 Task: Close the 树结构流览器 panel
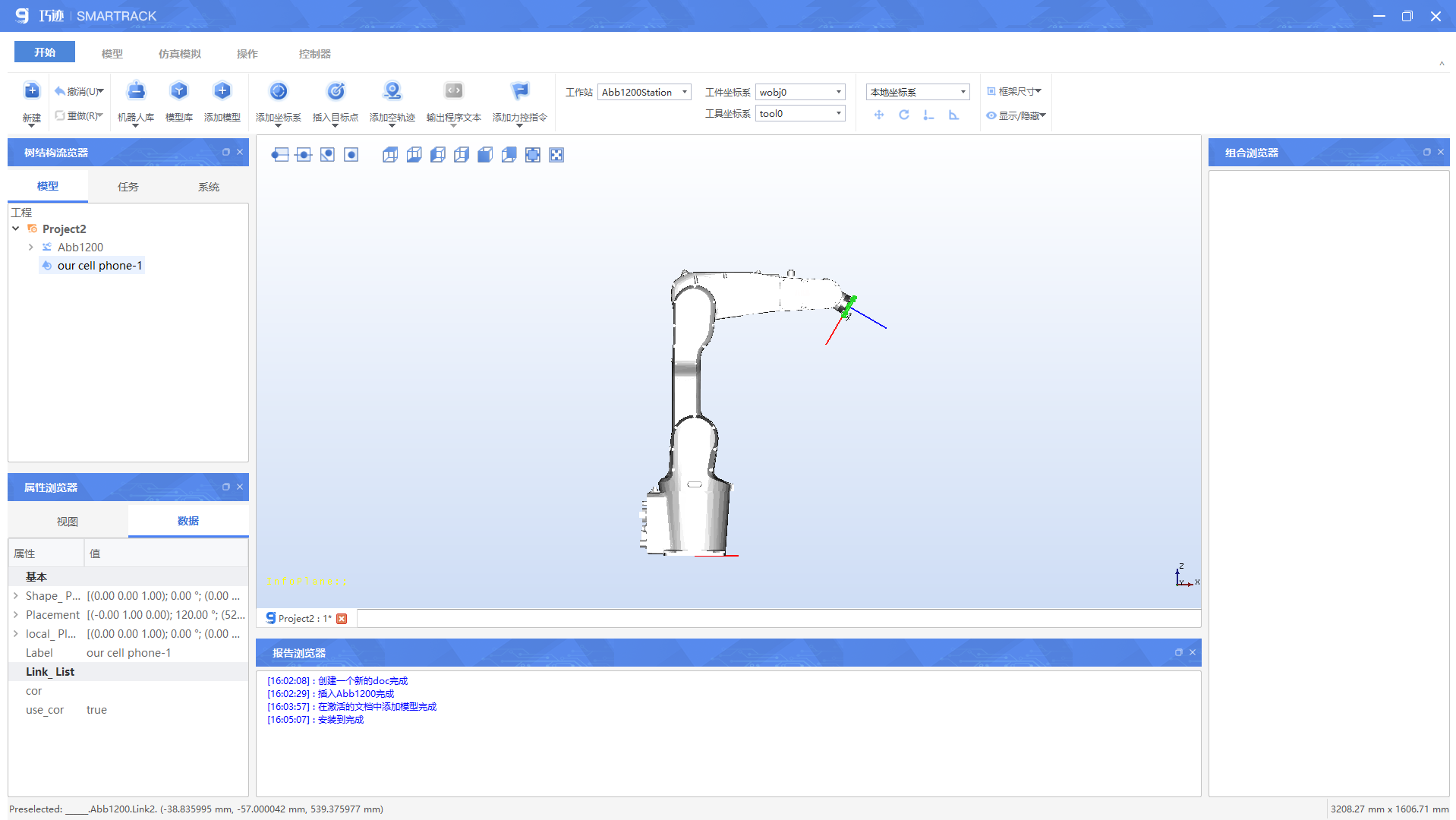(x=240, y=152)
